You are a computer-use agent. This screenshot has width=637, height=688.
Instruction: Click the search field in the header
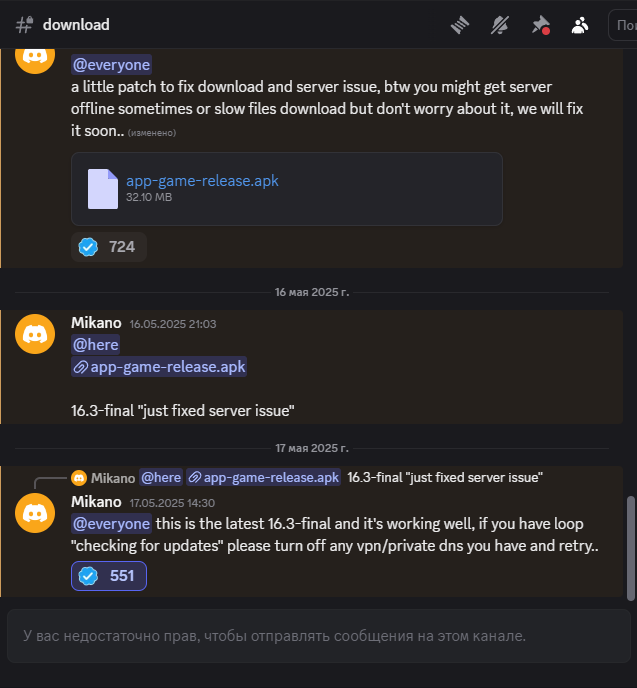622,25
